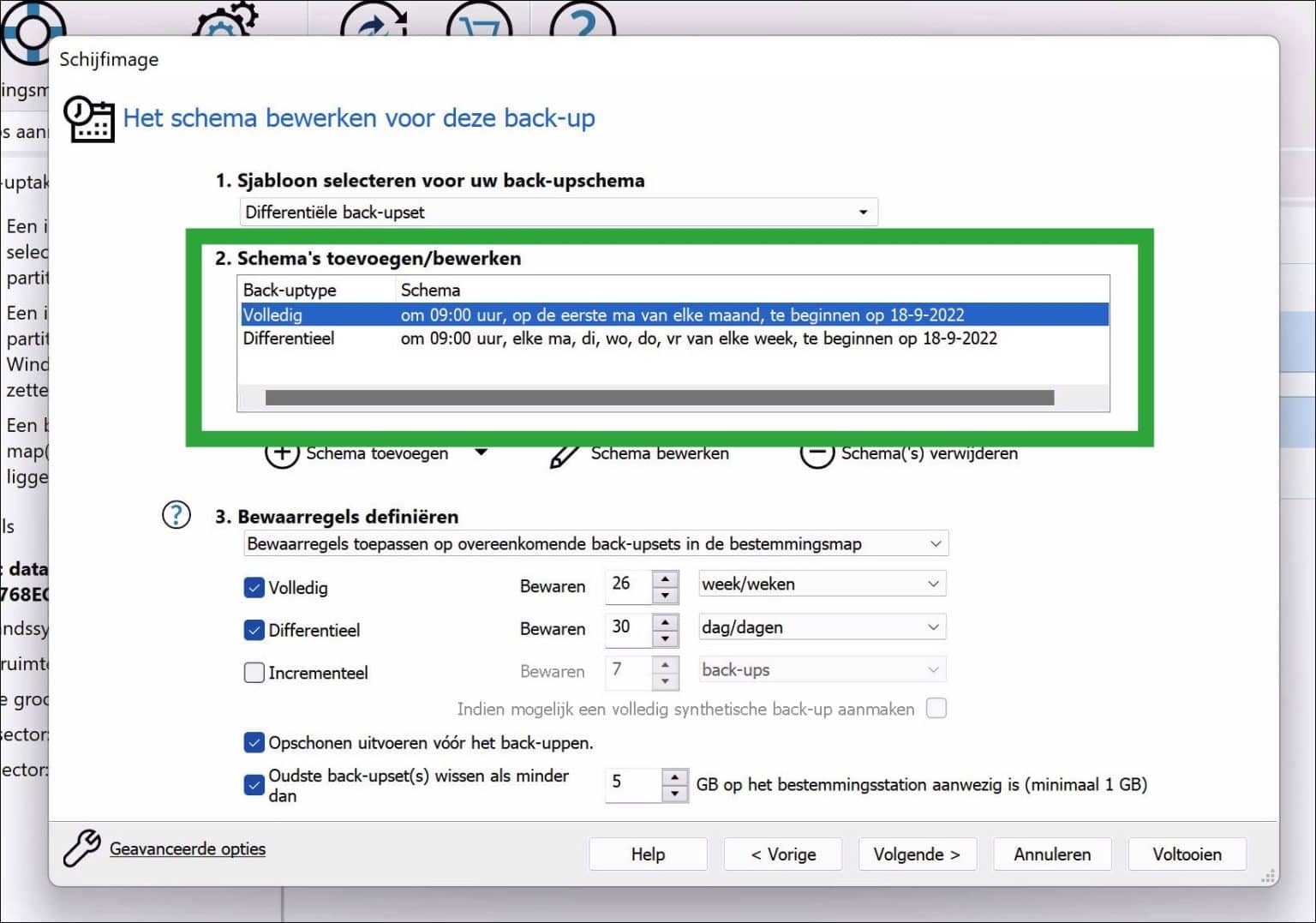Open the Geavanceerde opties link
The height and width of the screenshot is (923, 1316).
[188, 848]
